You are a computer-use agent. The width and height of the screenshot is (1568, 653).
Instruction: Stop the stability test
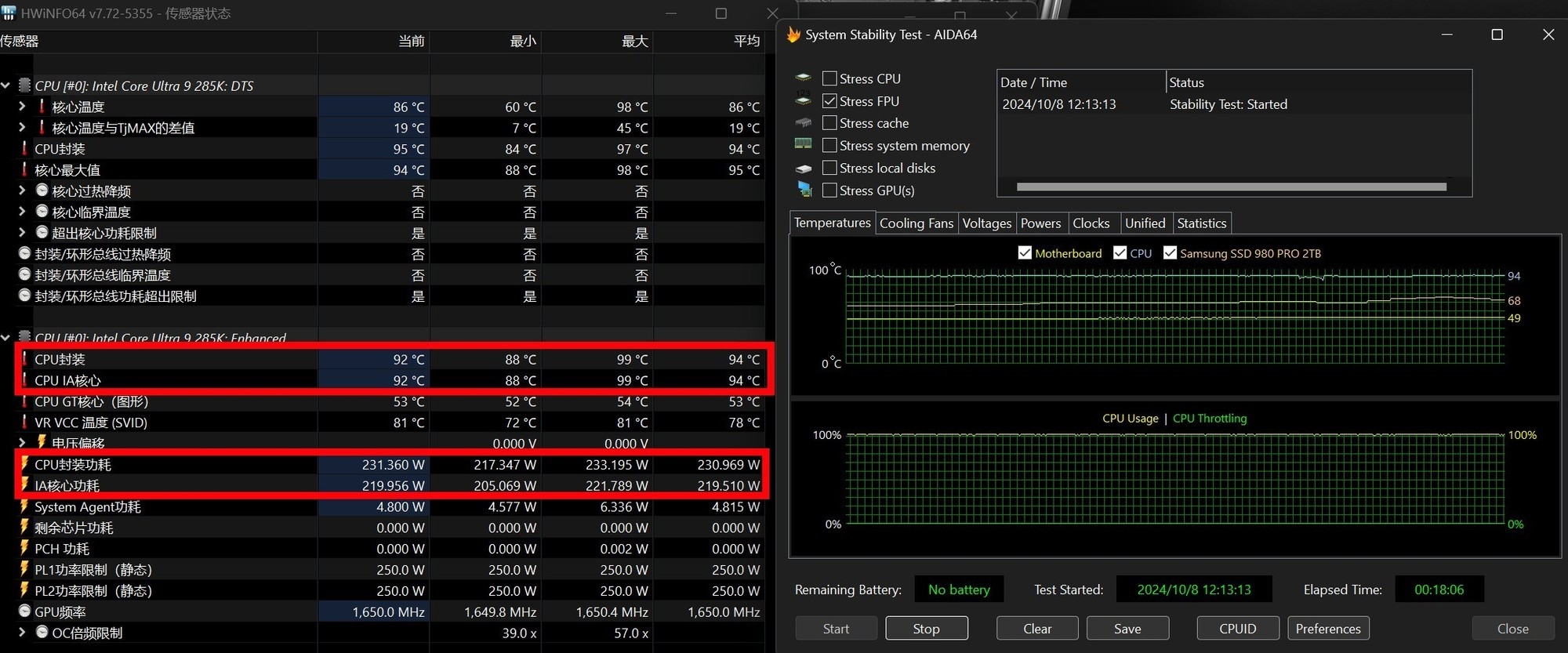[x=926, y=629]
